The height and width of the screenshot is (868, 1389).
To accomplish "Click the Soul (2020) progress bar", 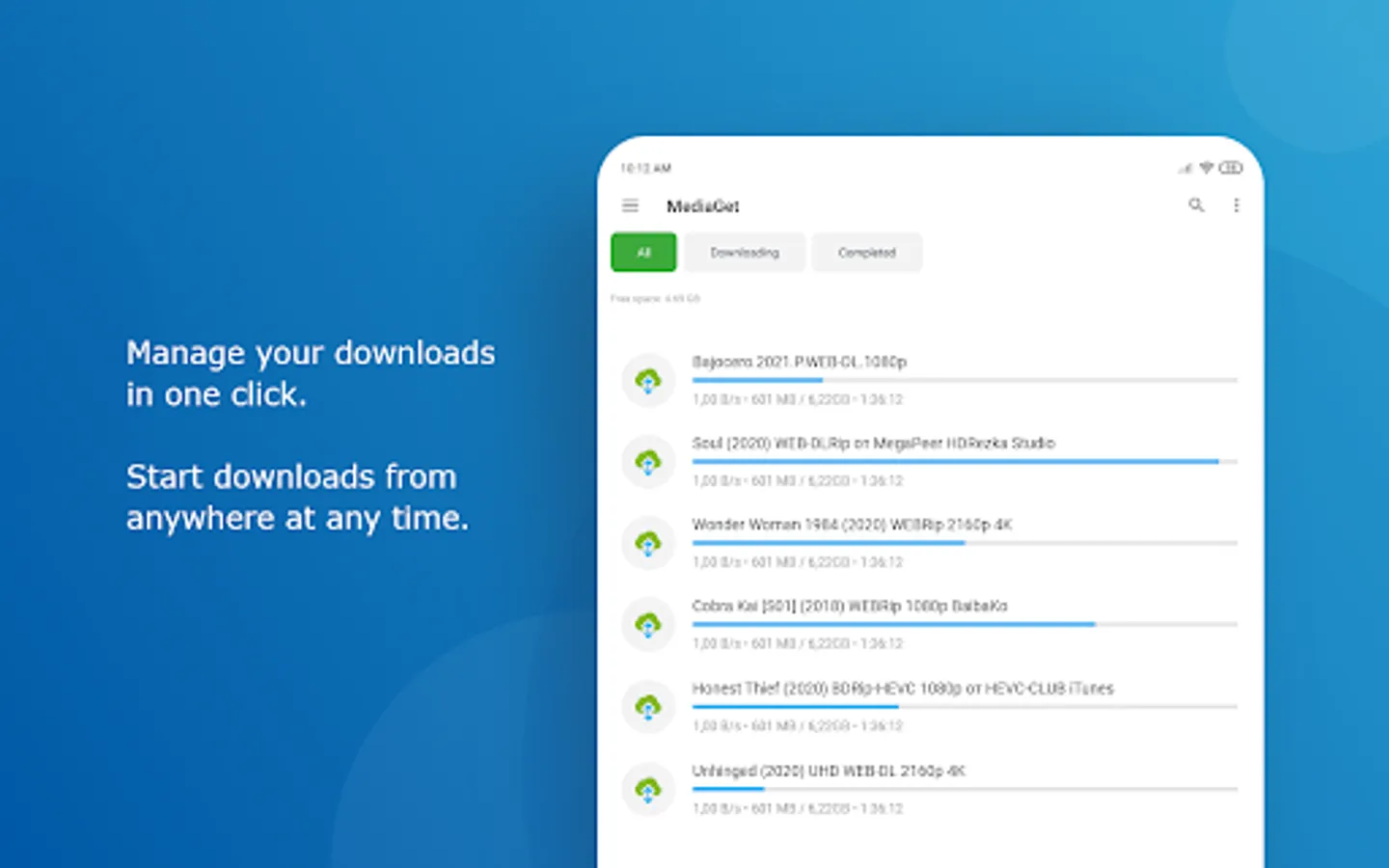I will click(965, 461).
